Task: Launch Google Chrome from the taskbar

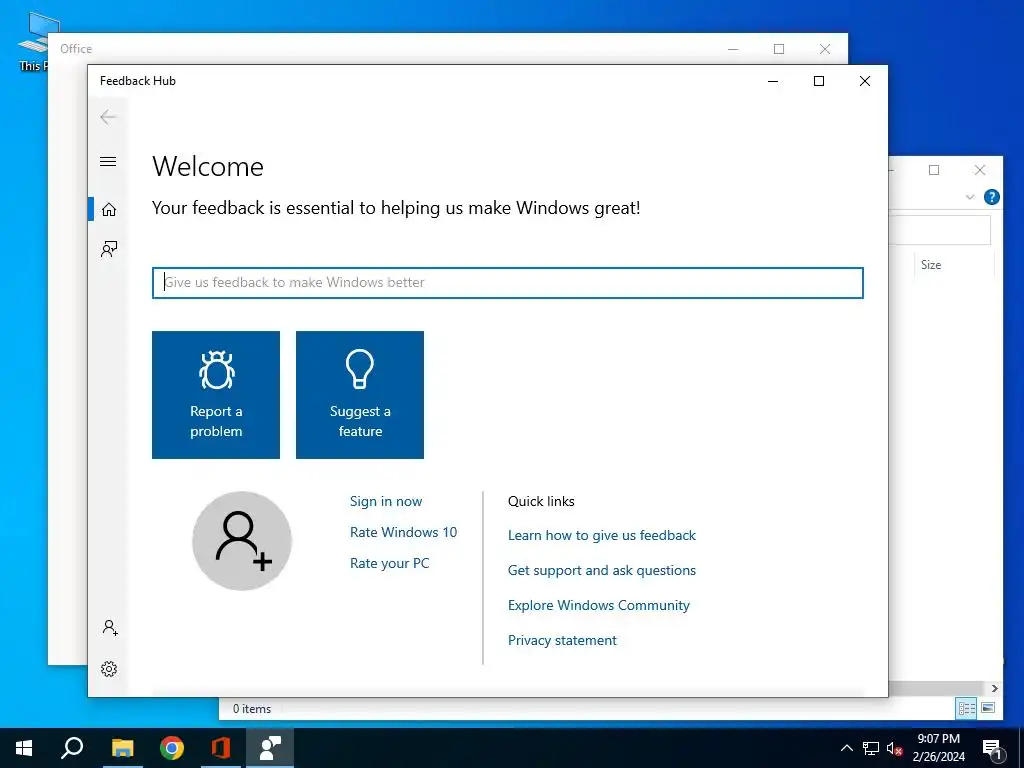Action: point(172,748)
